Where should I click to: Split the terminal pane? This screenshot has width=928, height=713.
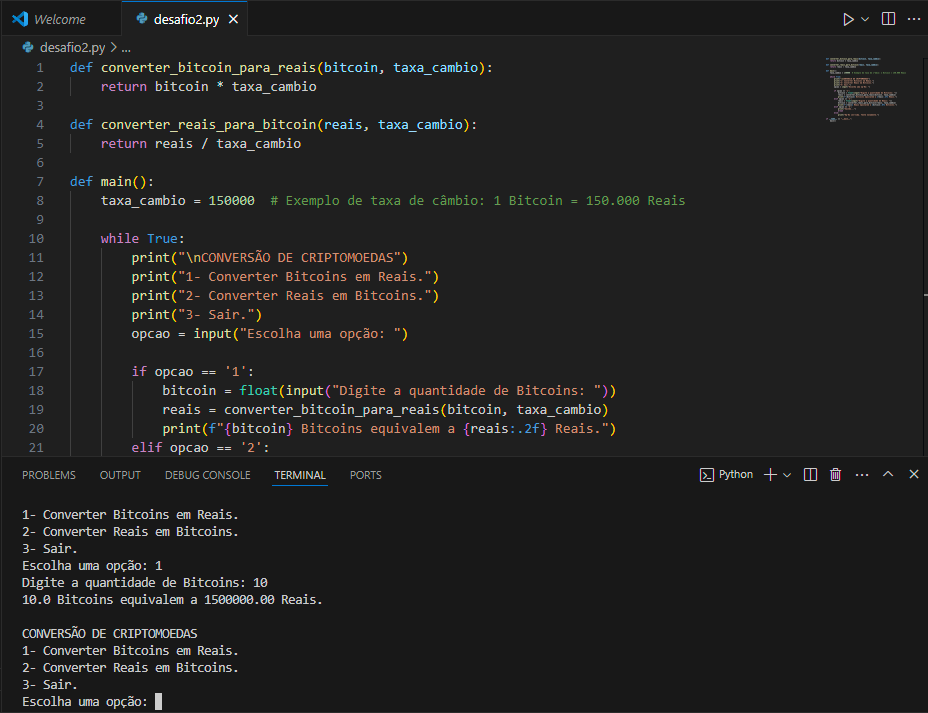tap(811, 475)
